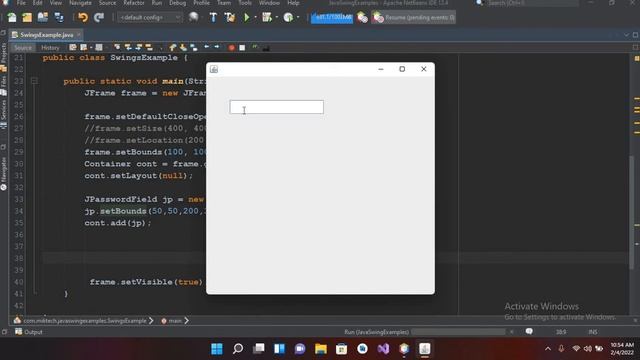Open the File menu
Screen dimensions: 640x360
tap(21, 3)
